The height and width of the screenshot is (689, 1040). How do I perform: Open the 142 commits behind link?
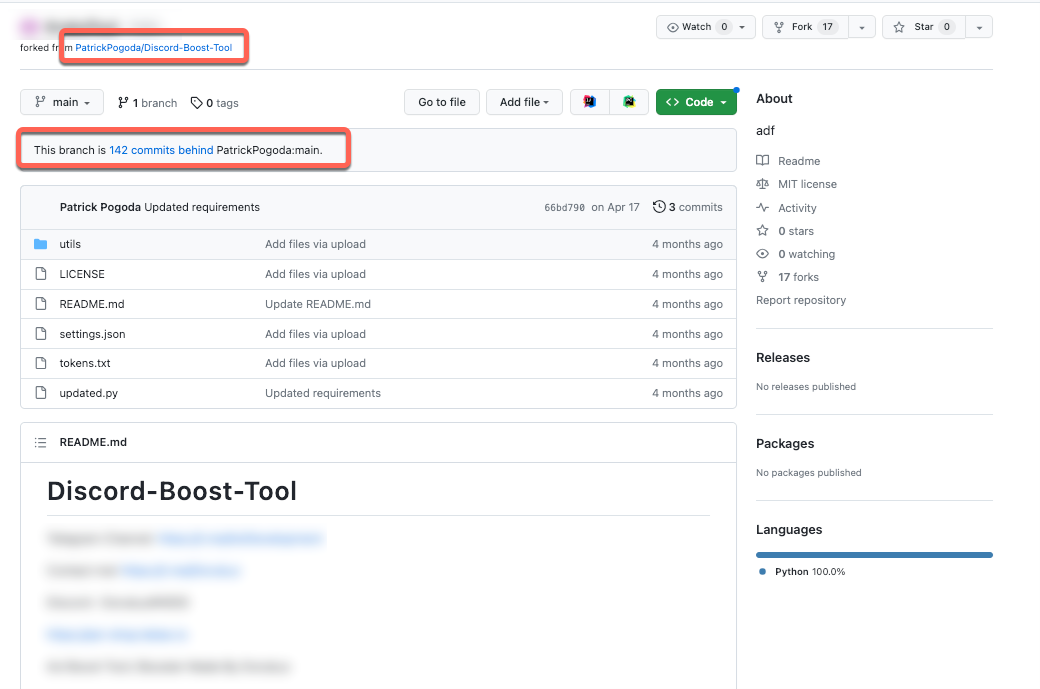[x=161, y=150]
